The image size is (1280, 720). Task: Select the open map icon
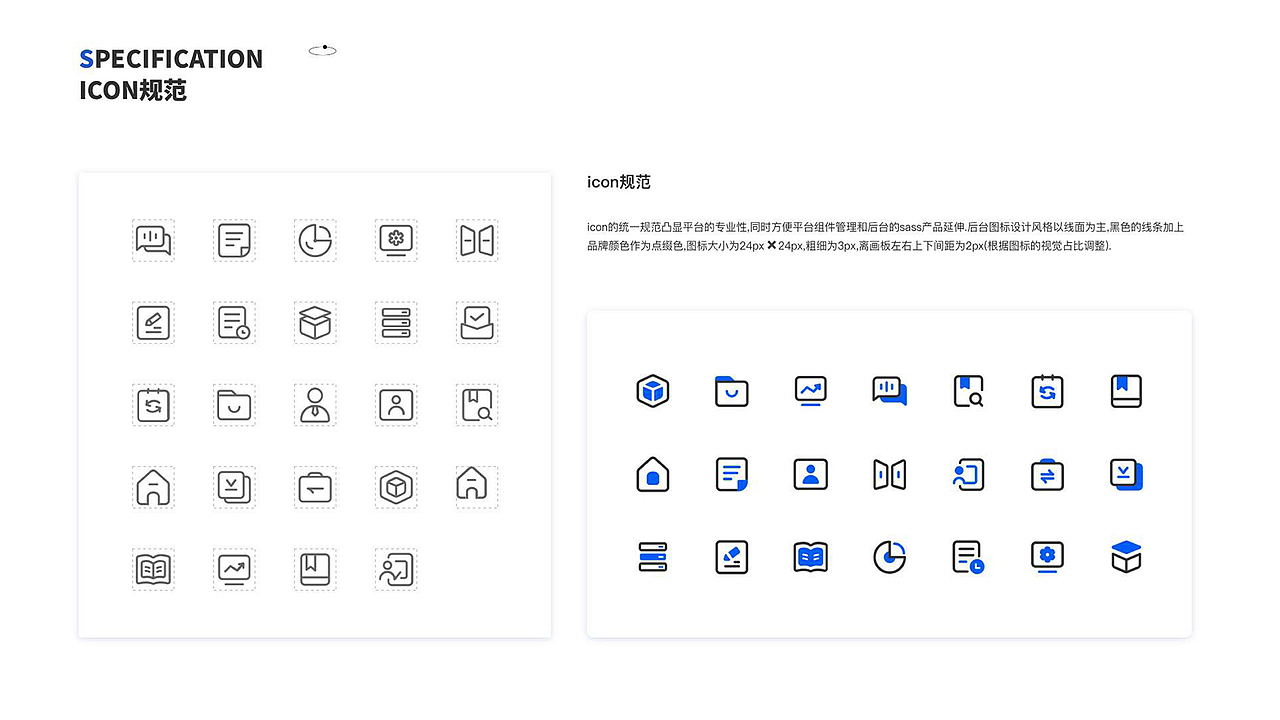[x=889, y=474]
